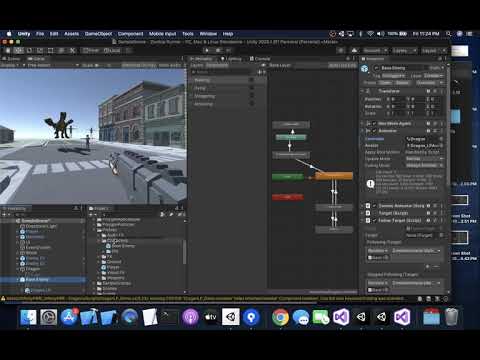
Task: Click the add parameter plus icon in Animator
Action: [x=260, y=72]
